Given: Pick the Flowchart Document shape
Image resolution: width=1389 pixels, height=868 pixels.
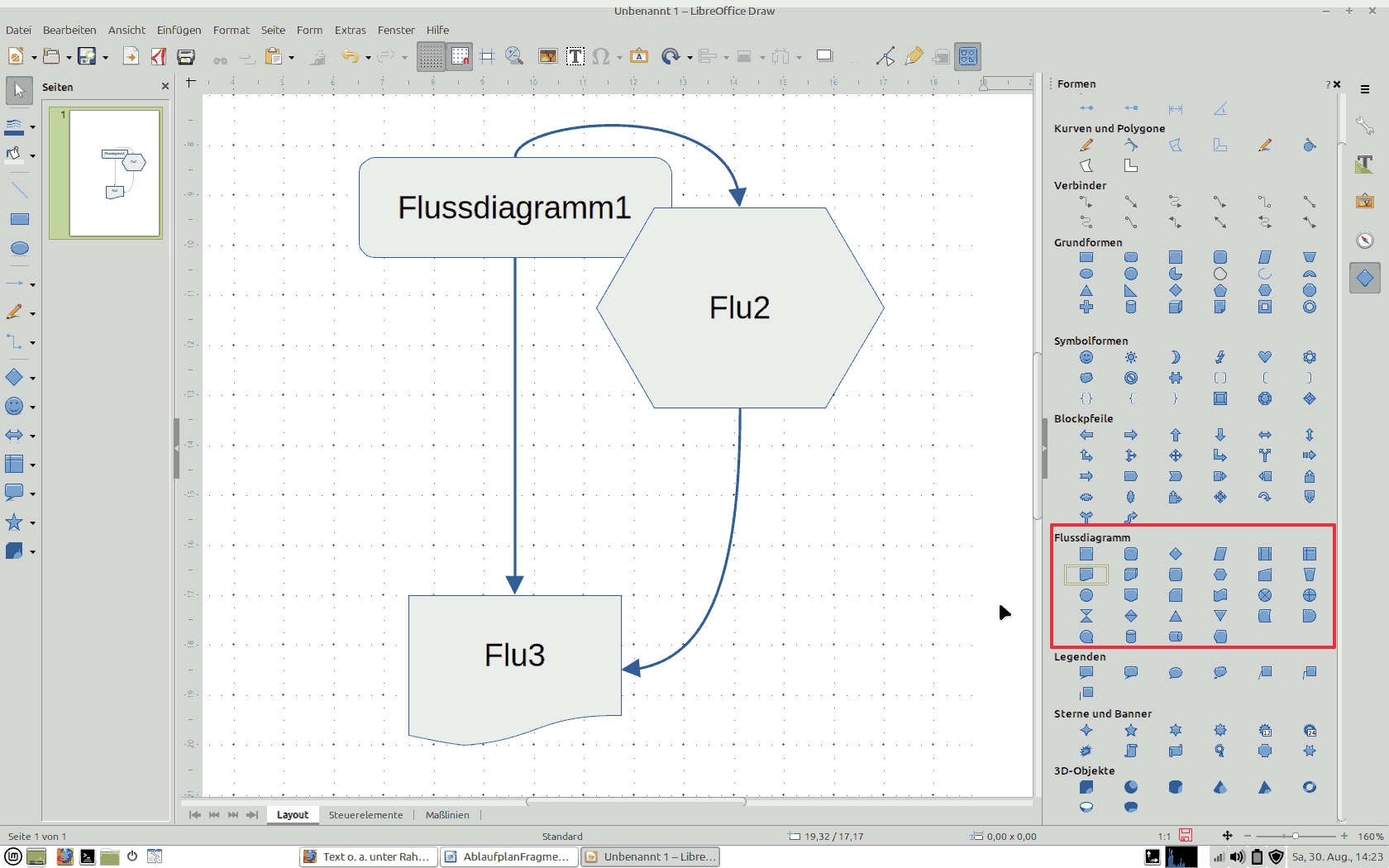Looking at the screenshot, I should pyautogui.click(x=1086, y=575).
